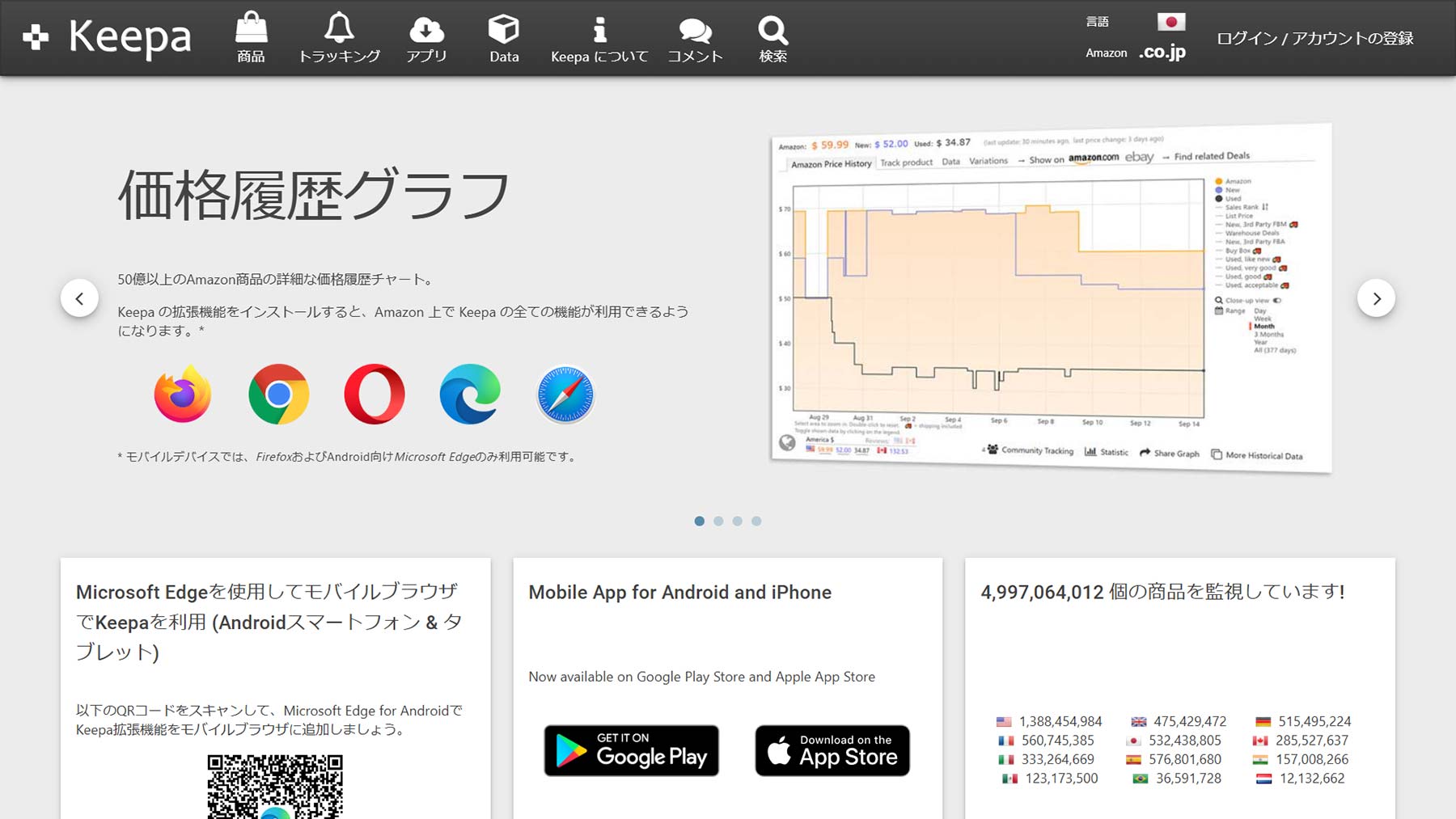Click Mobile App for Android and iPhone heading
This screenshot has width=1456, height=819.
point(680,592)
